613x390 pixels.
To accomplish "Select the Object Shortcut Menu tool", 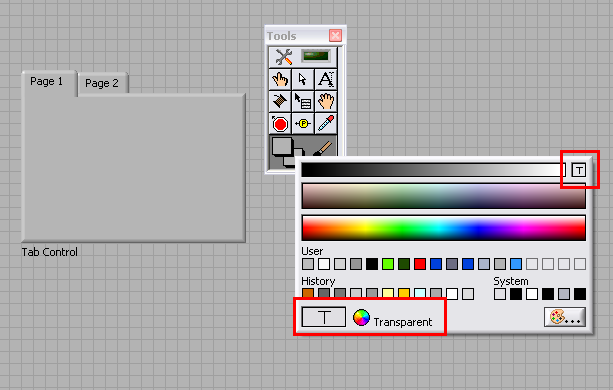I will (x=303, y=101).
